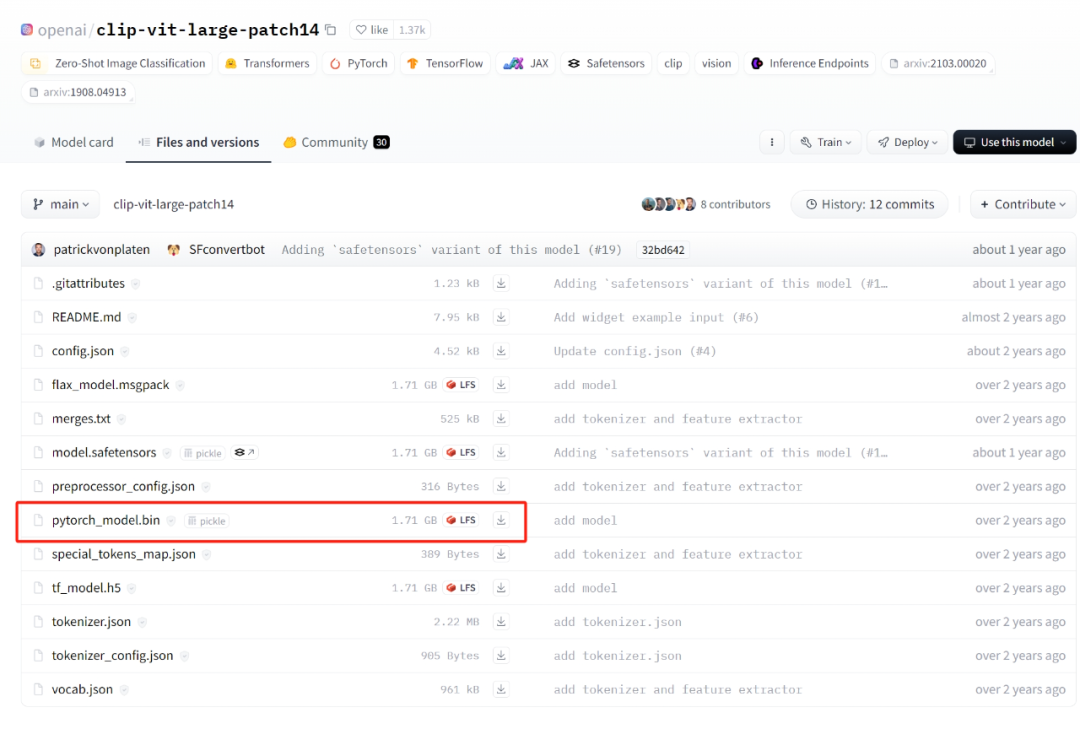
Task: Click the TensorFlow tag
Action: click(x=445, y=63)
